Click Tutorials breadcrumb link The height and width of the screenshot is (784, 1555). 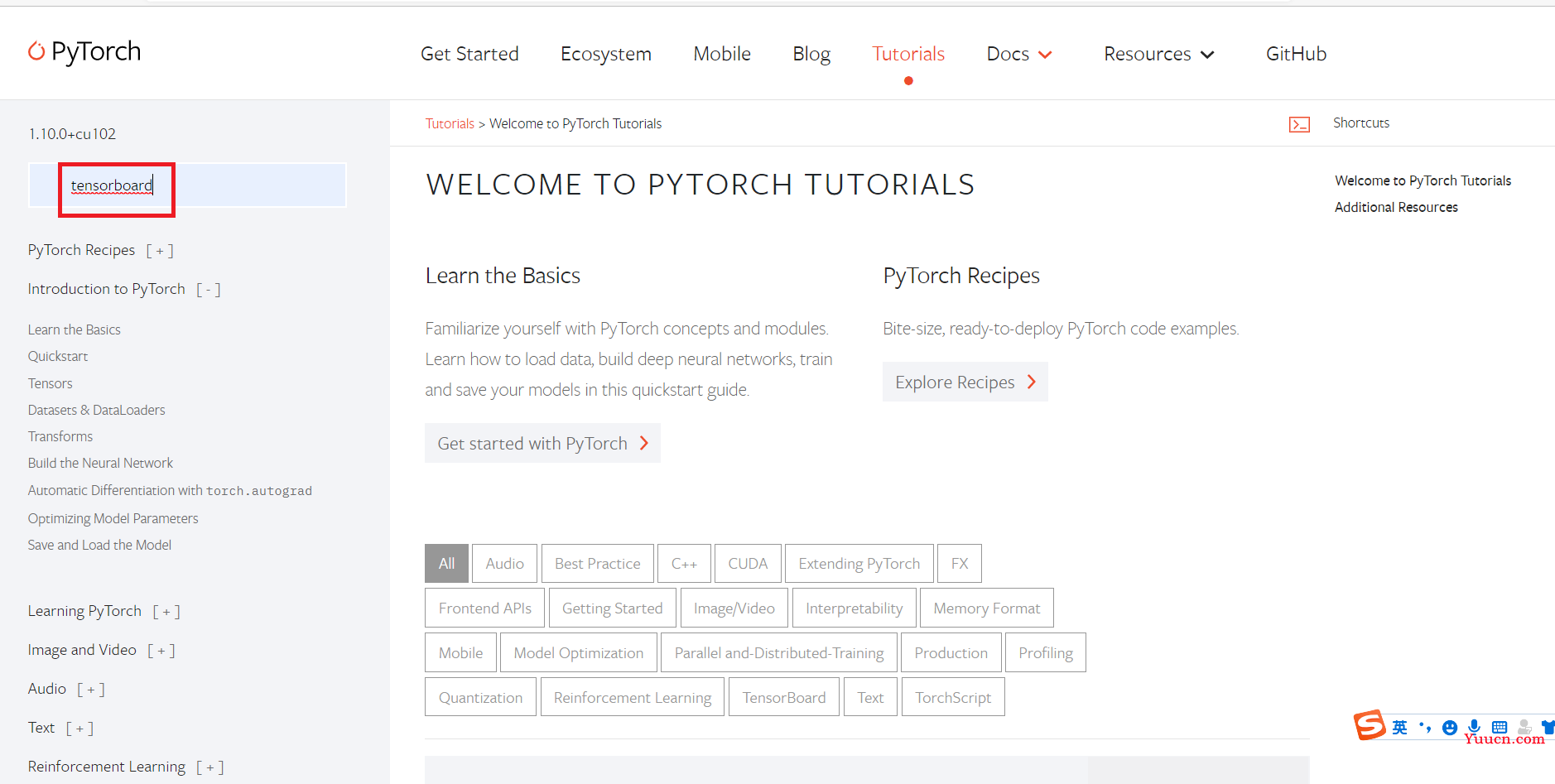(x=450, y=123)
